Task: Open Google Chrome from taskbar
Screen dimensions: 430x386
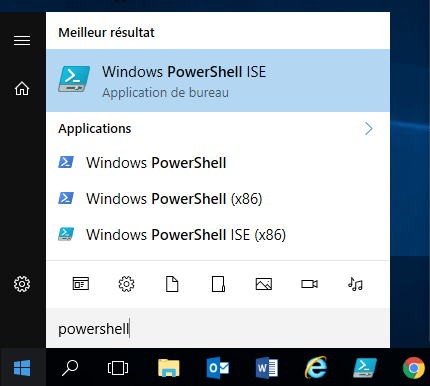Action: pyautogui.click(x=414, y=368)
